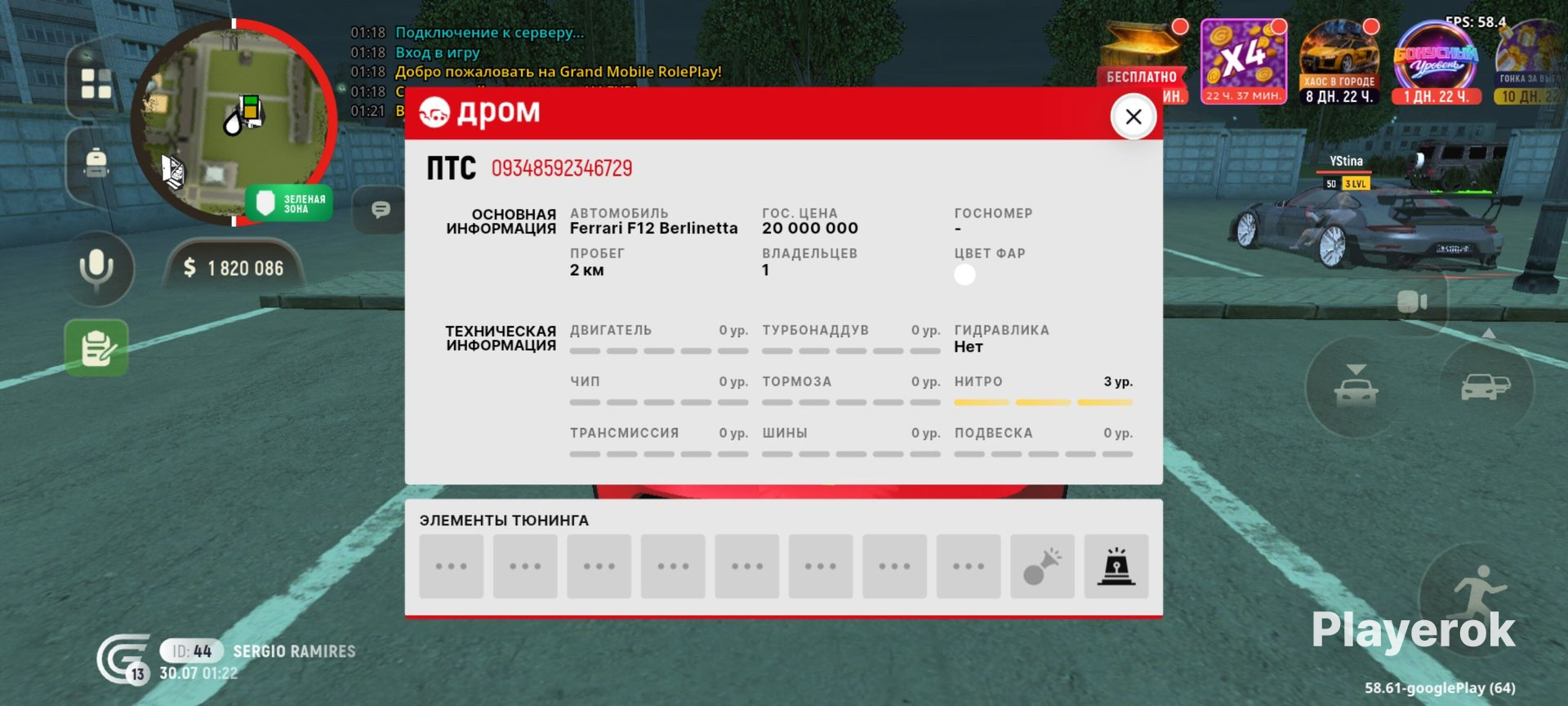The height and width of the screenshot is (706, 1568).
Task: Select the horn tuning element slot
Action: coord(1042,566)
